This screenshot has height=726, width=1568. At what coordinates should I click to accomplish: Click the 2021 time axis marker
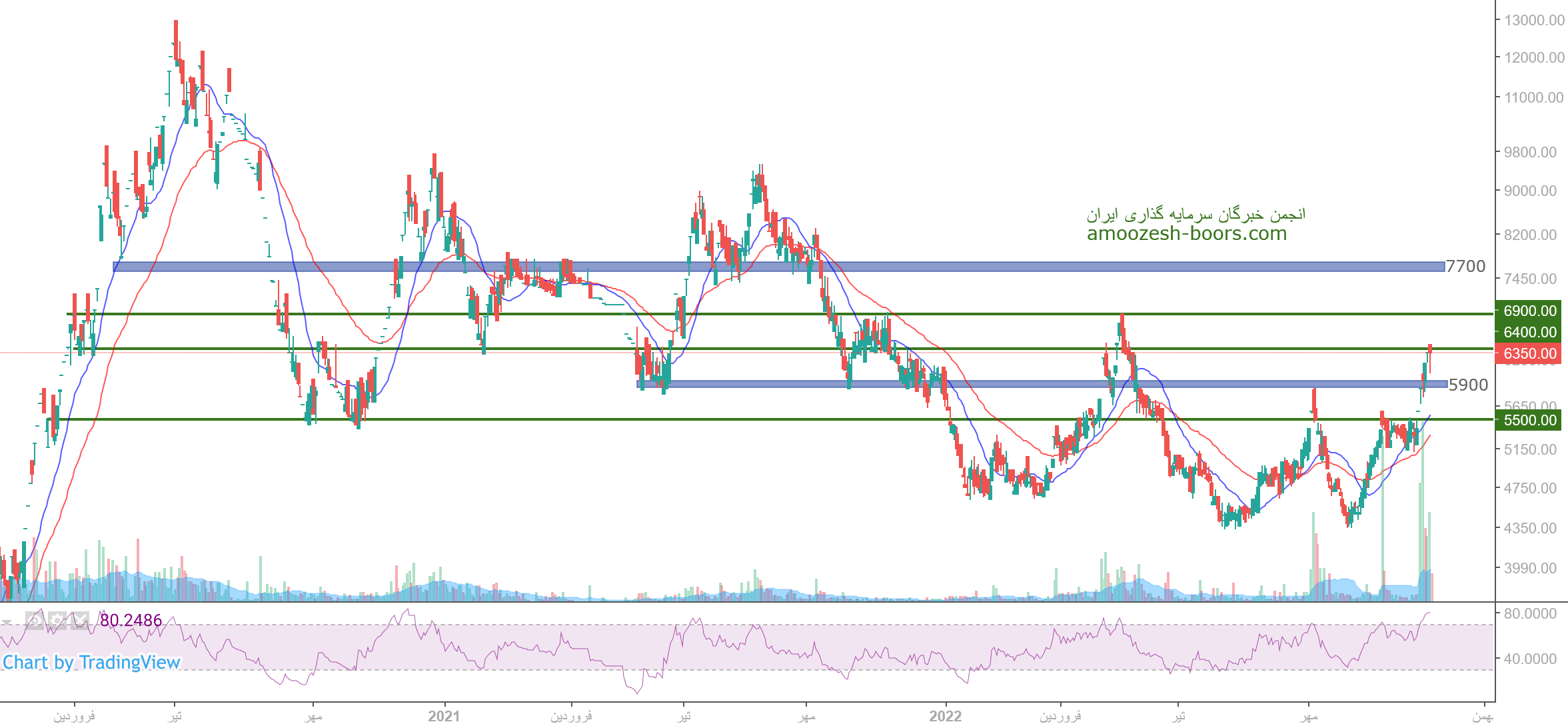(444, 716)
